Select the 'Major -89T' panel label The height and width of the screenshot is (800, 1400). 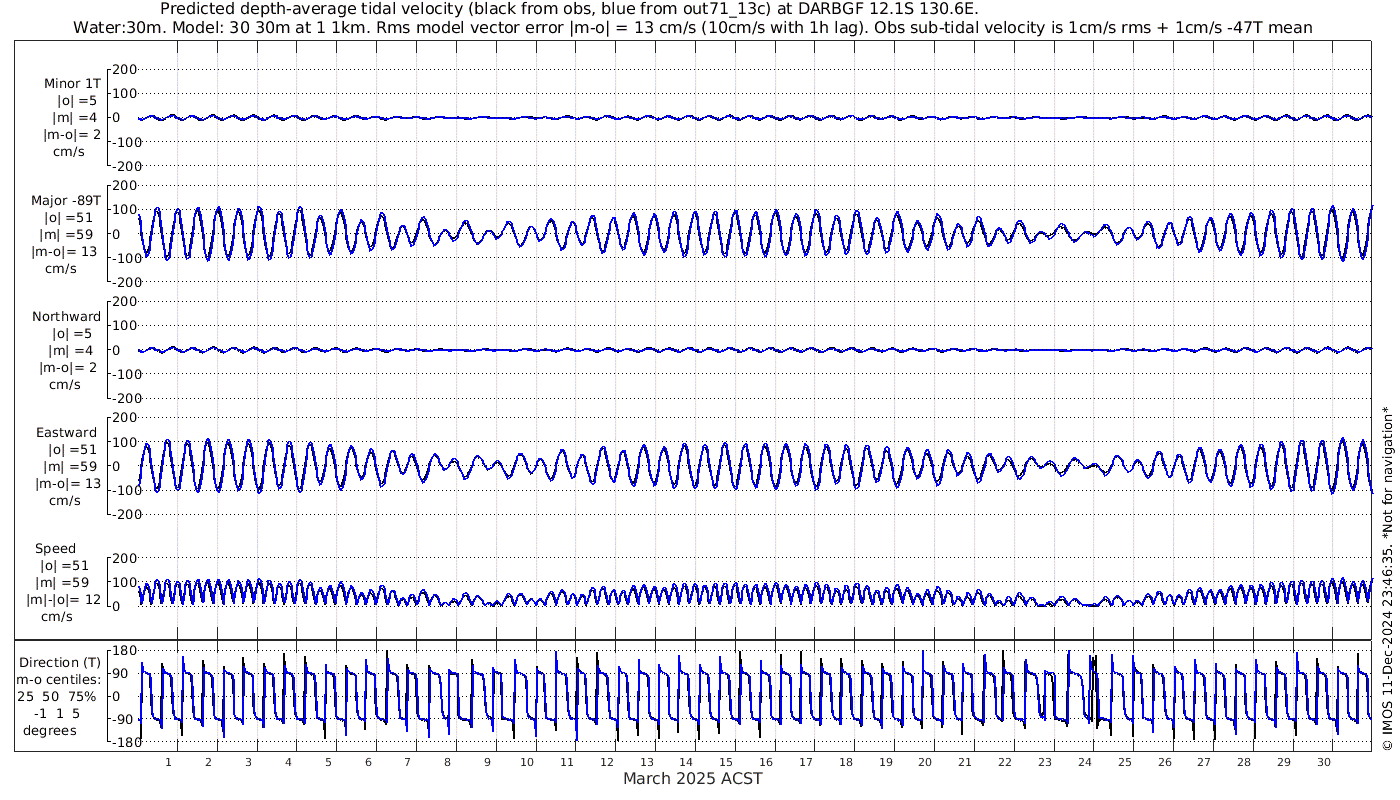tap(66, 200)
